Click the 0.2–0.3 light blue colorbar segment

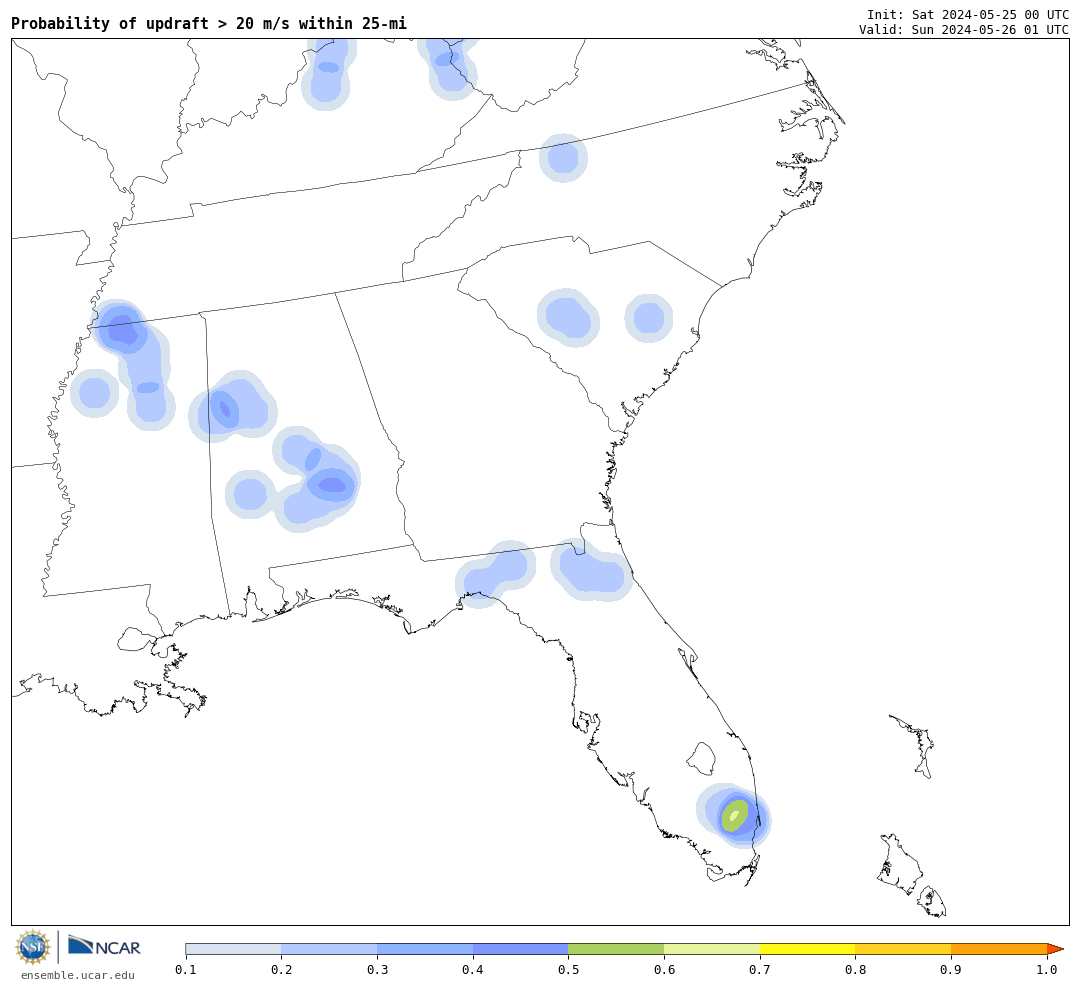(329, 949)
